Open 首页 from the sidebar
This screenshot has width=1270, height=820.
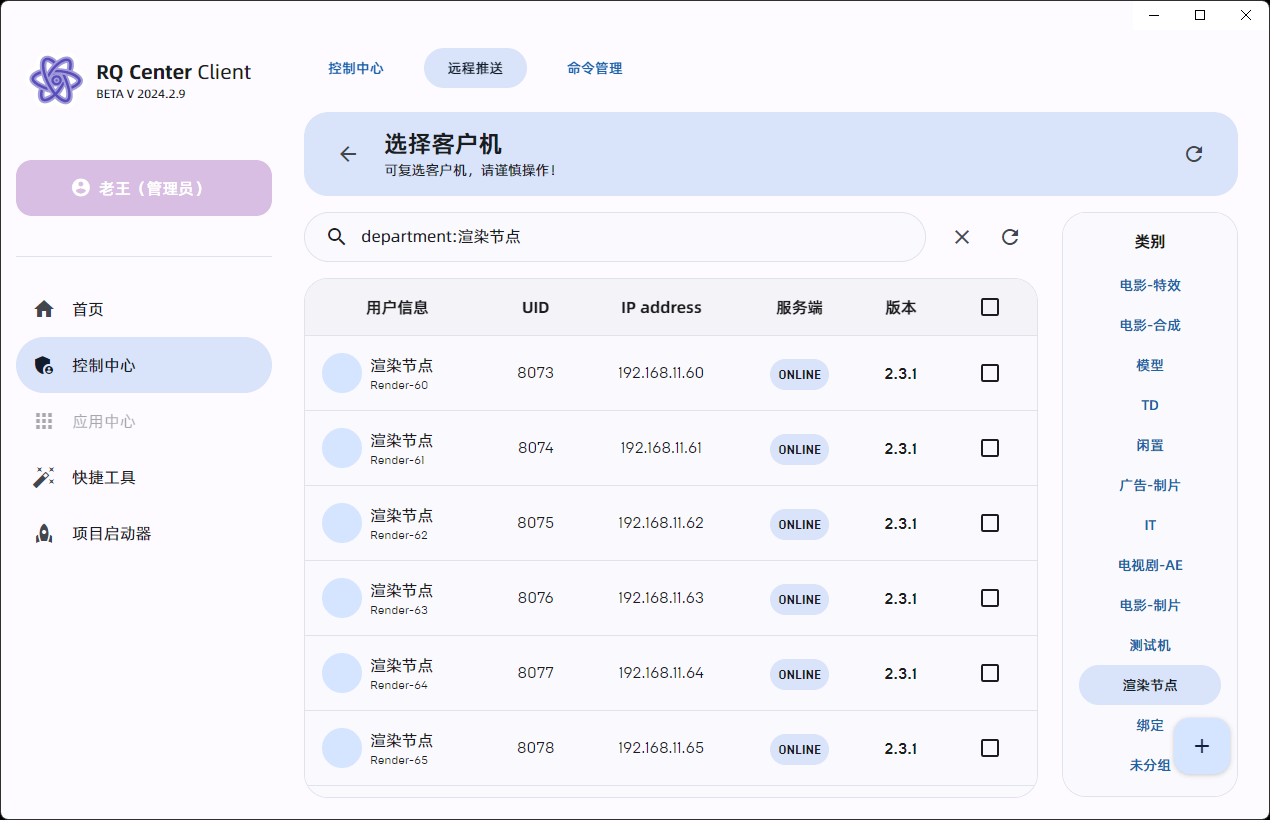[x=88, y=309]
